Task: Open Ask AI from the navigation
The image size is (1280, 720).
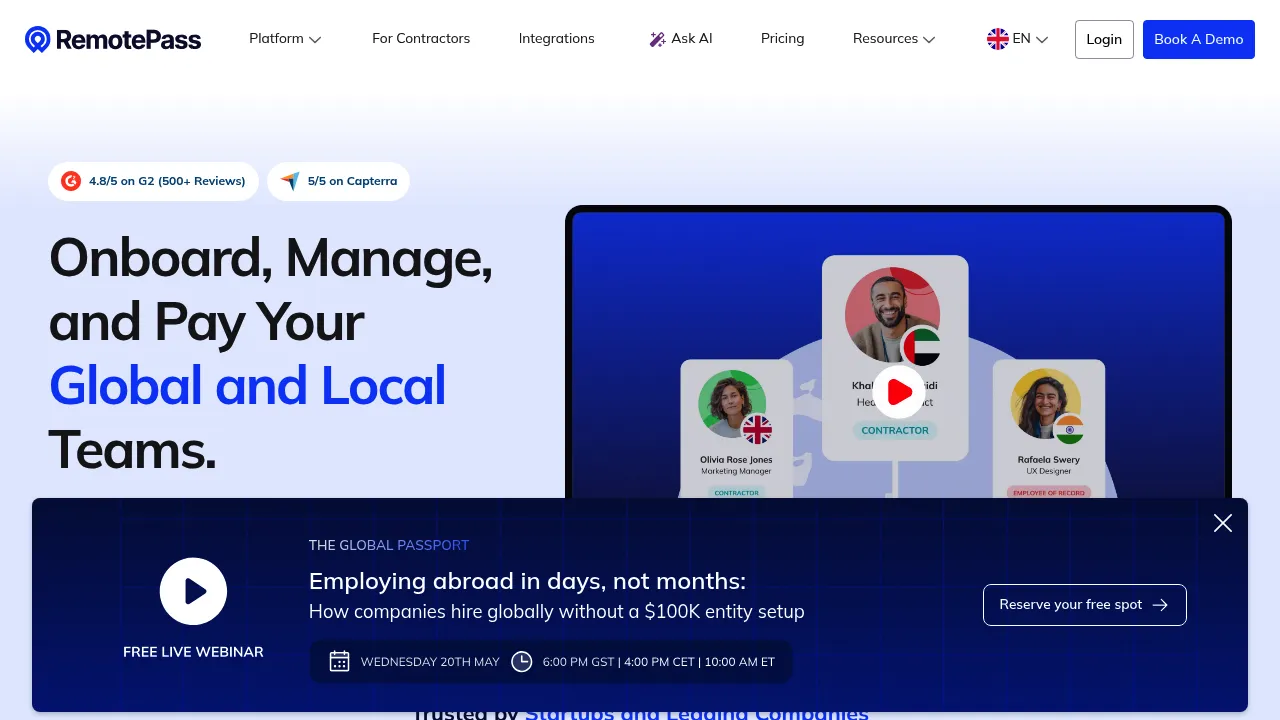Action: pos(681,39)
